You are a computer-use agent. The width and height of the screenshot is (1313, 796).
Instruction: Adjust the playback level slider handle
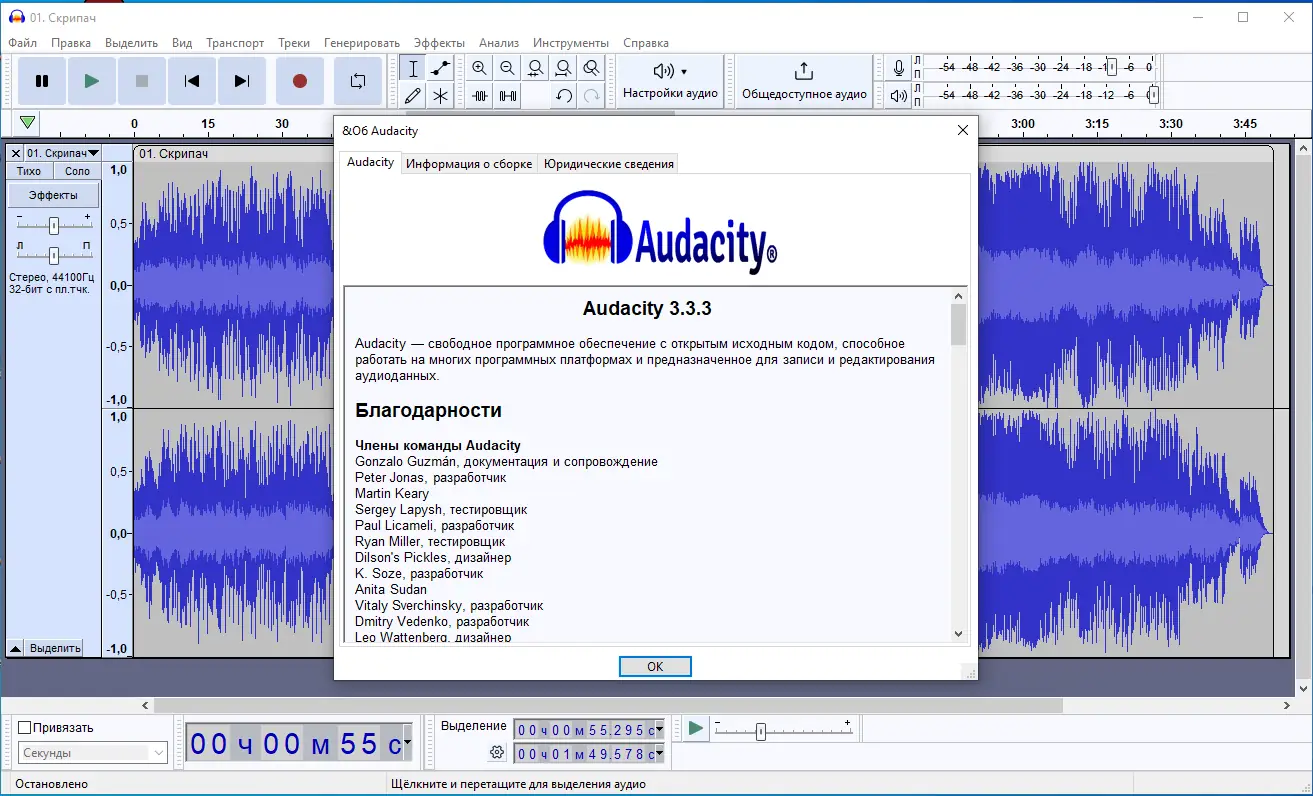[1153, 95]
